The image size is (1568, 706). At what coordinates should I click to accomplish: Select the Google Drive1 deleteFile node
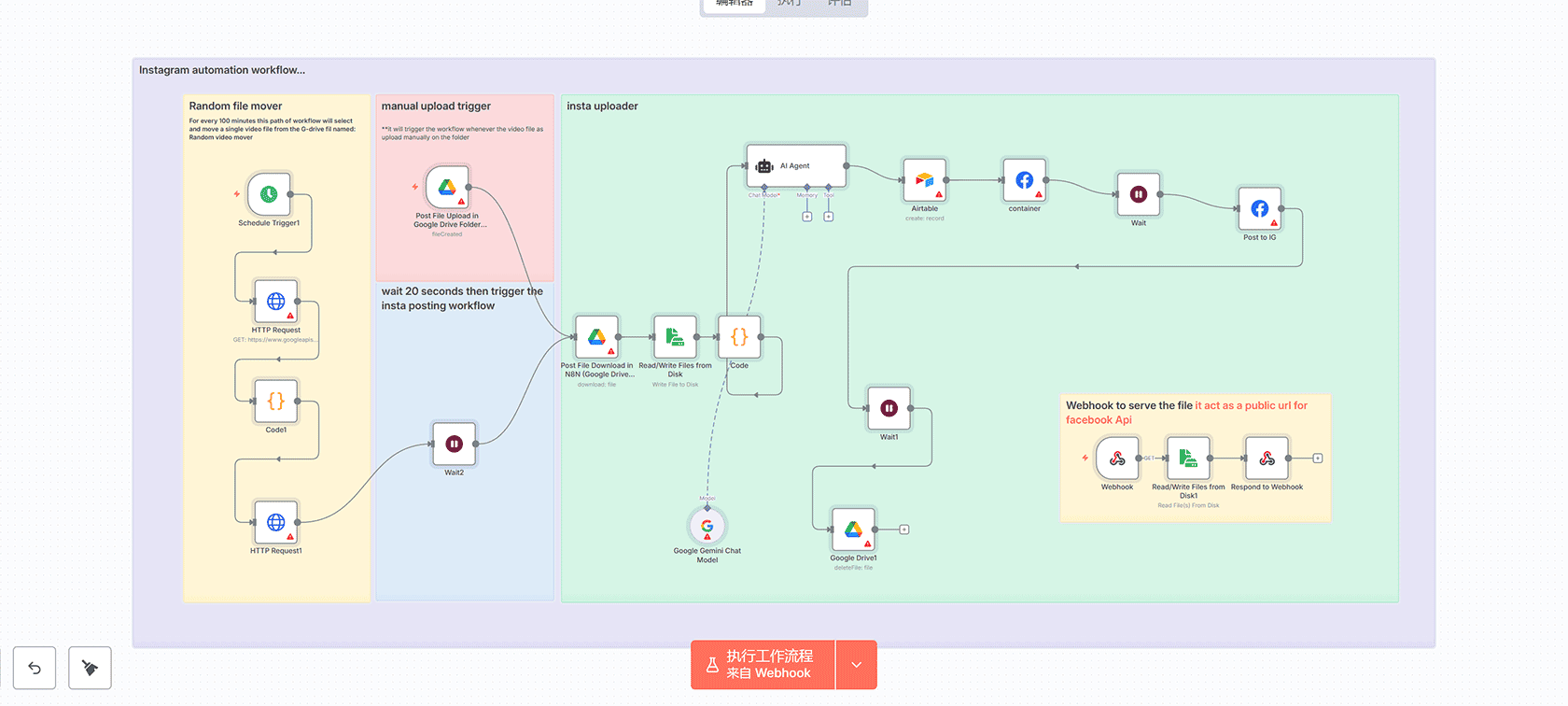853,529
